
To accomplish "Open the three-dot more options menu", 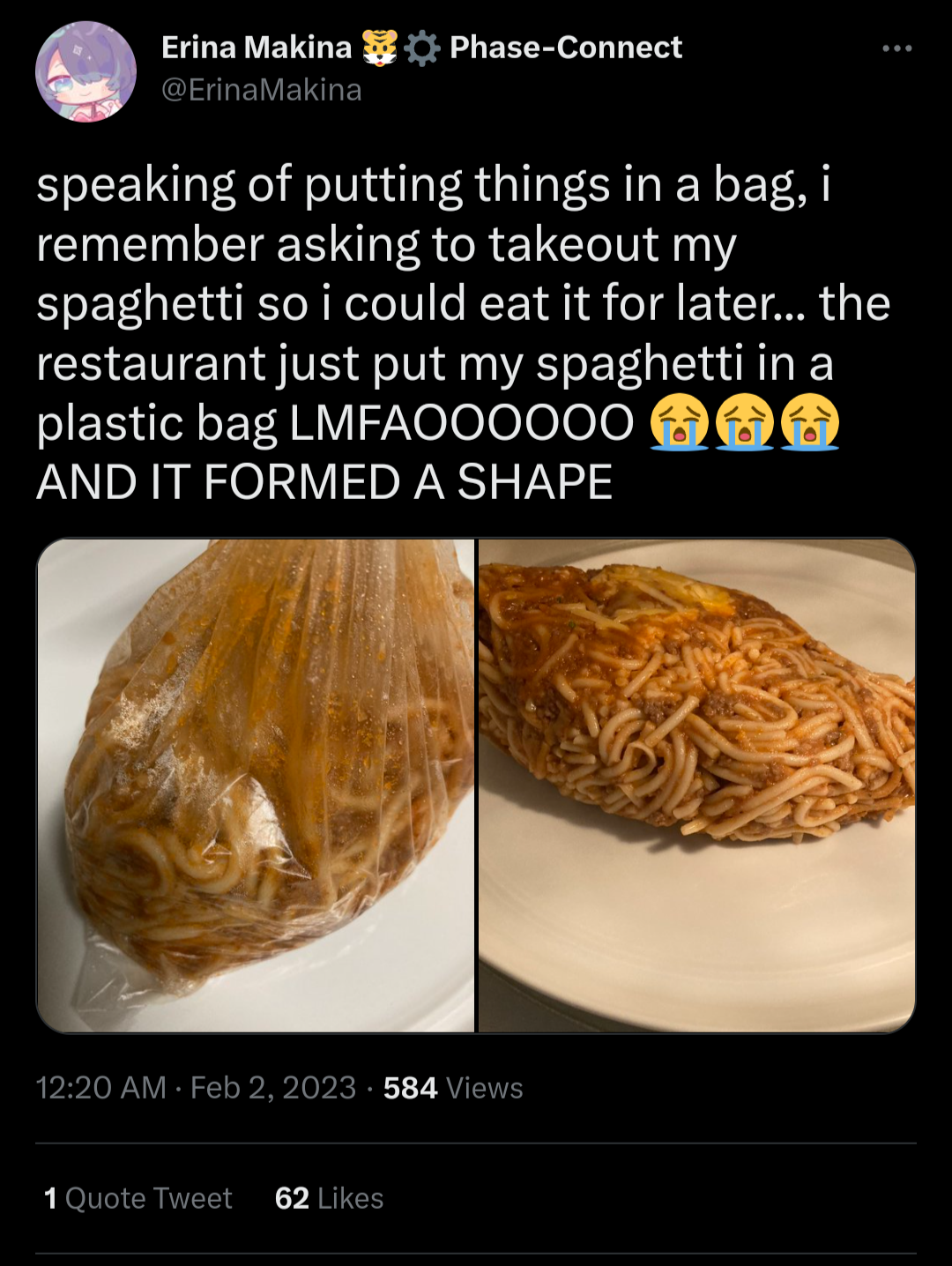I will 896,48.
